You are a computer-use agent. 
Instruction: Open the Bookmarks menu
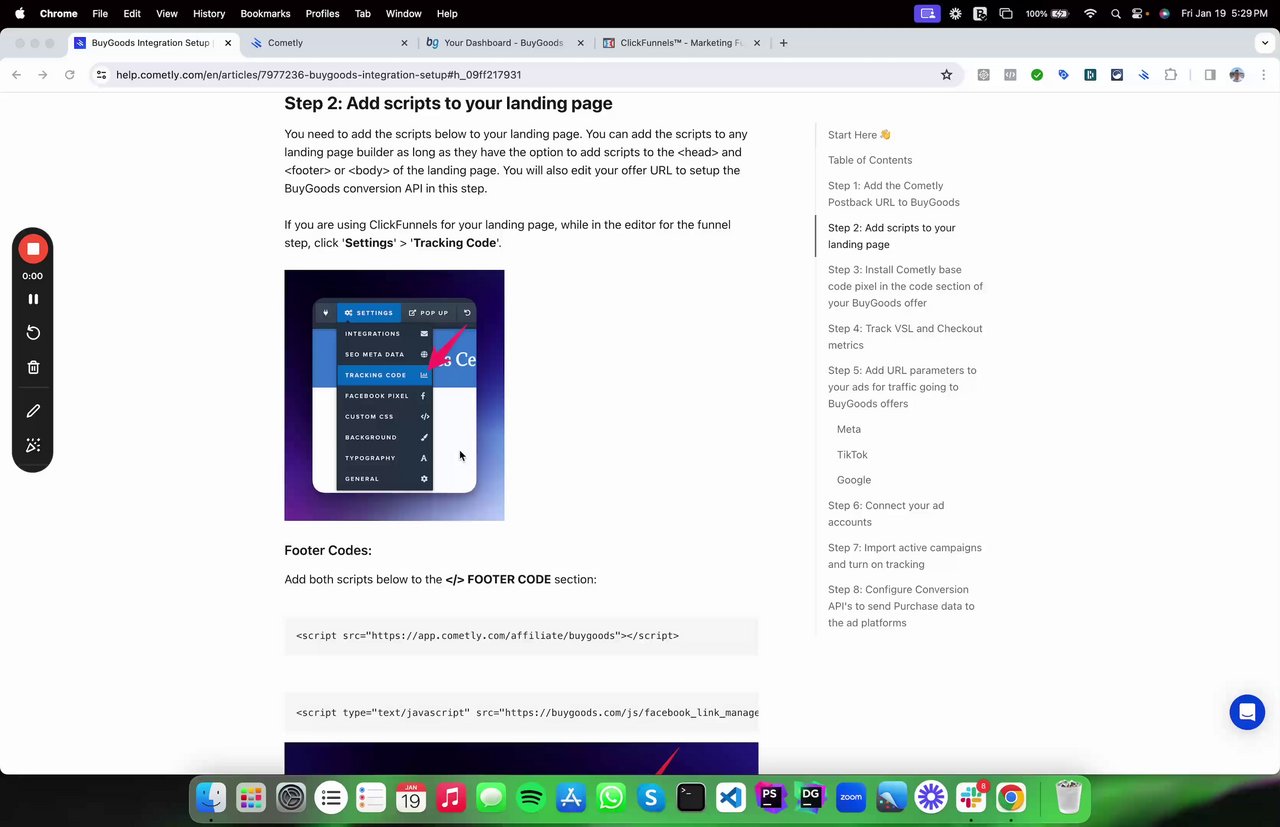[265, 14]
